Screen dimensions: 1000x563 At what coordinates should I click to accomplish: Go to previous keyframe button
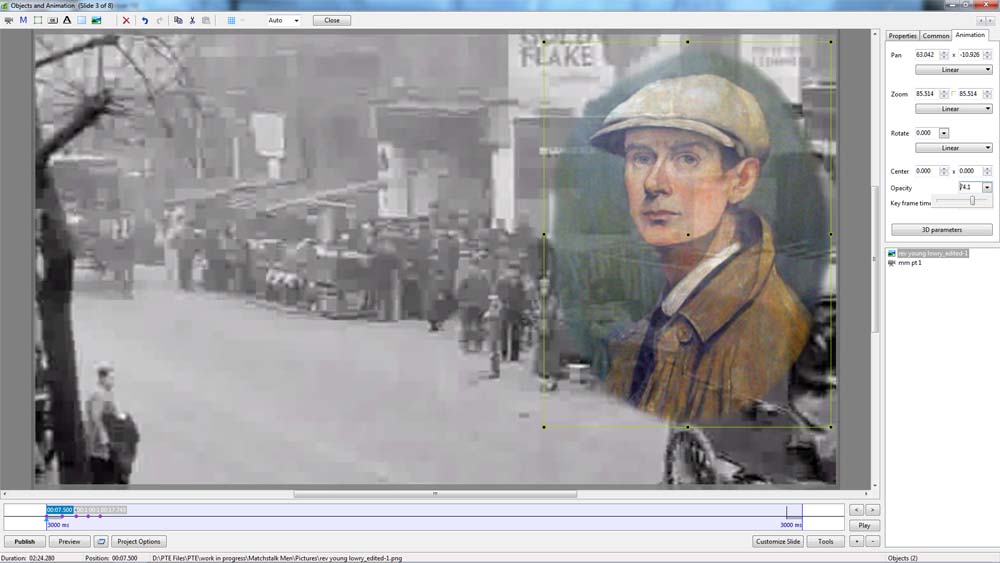(x=857, y=510)
